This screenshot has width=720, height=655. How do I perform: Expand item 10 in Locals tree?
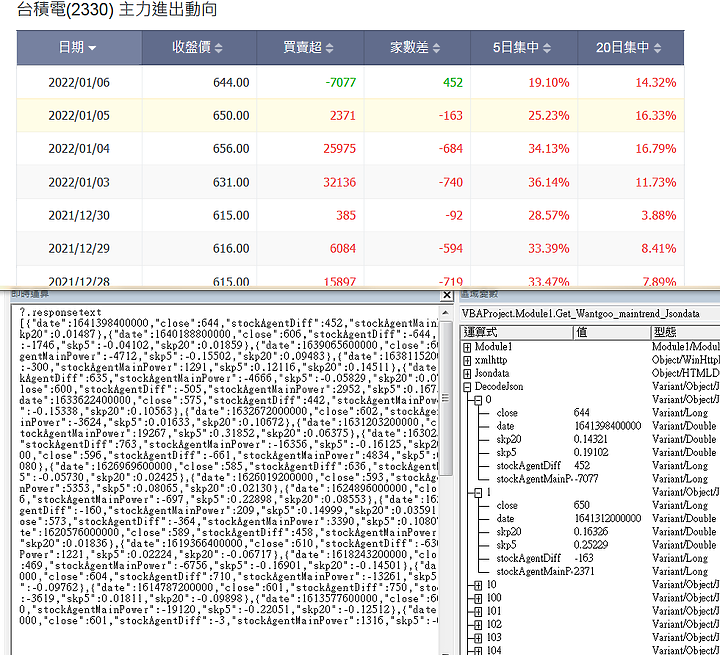click(x=478, y=585)
